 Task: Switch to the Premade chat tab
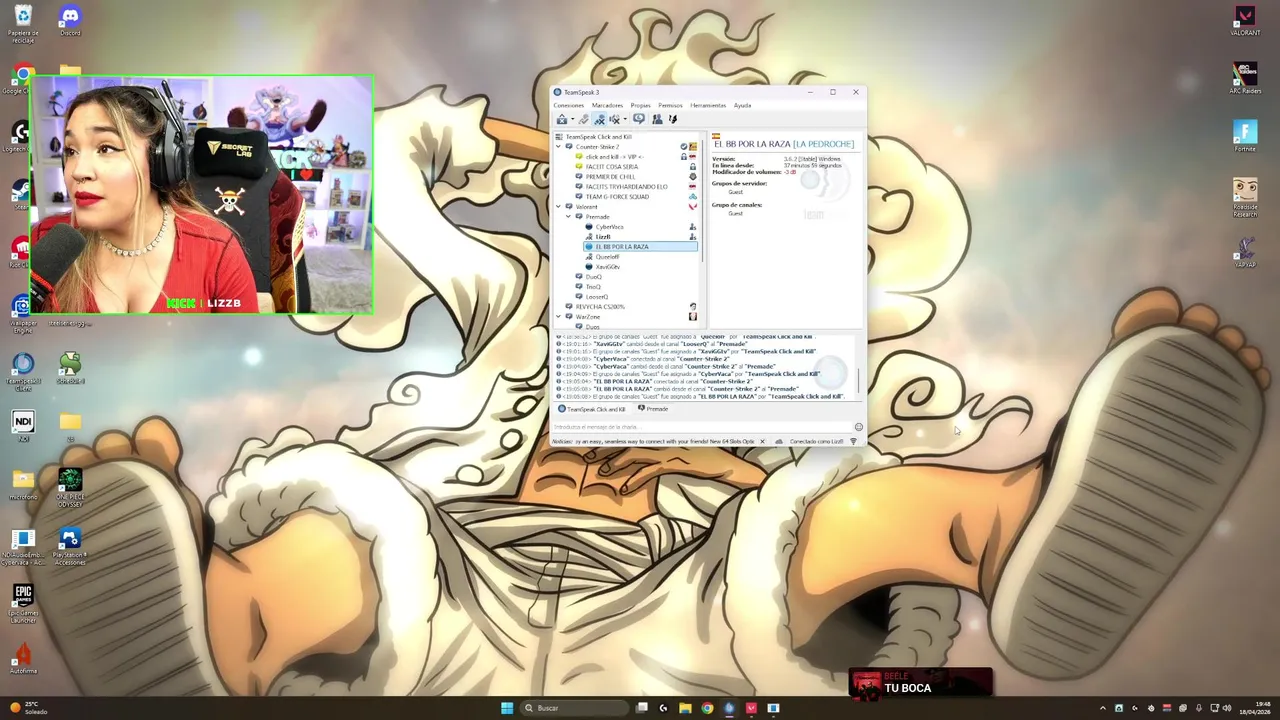(653, 409)
